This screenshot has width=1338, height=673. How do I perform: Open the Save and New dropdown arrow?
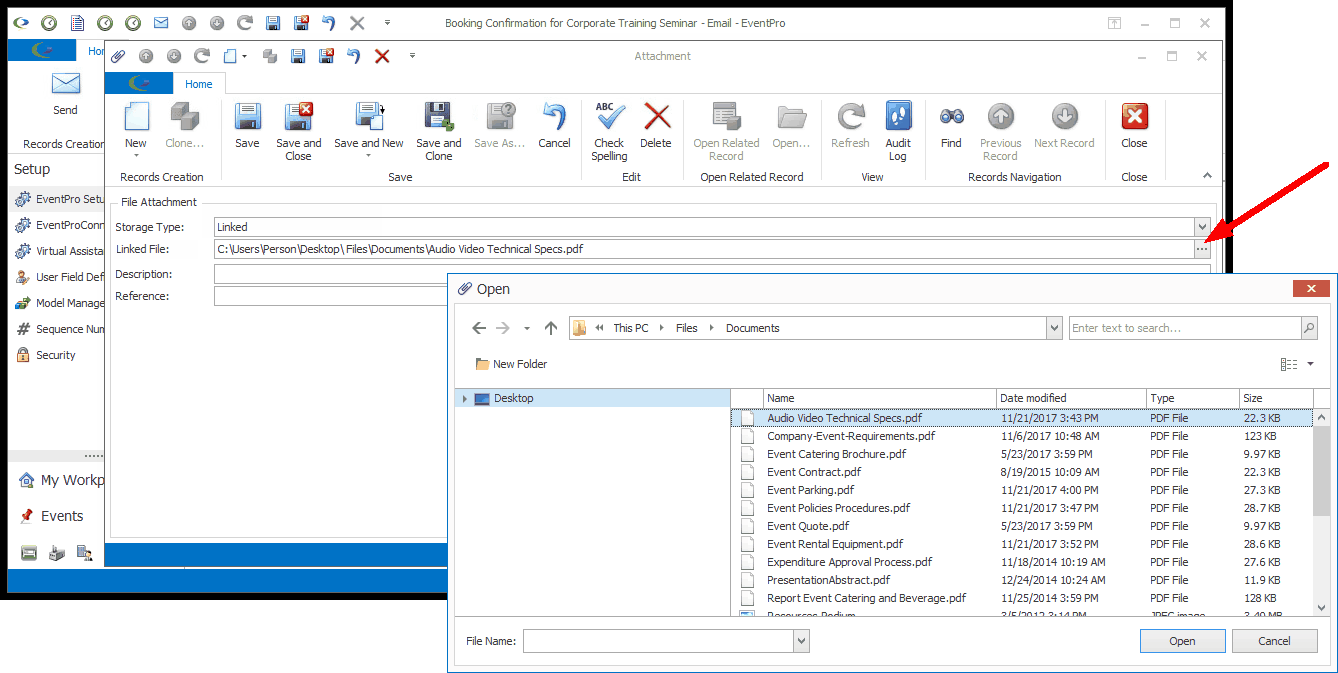tap(370, 156)
